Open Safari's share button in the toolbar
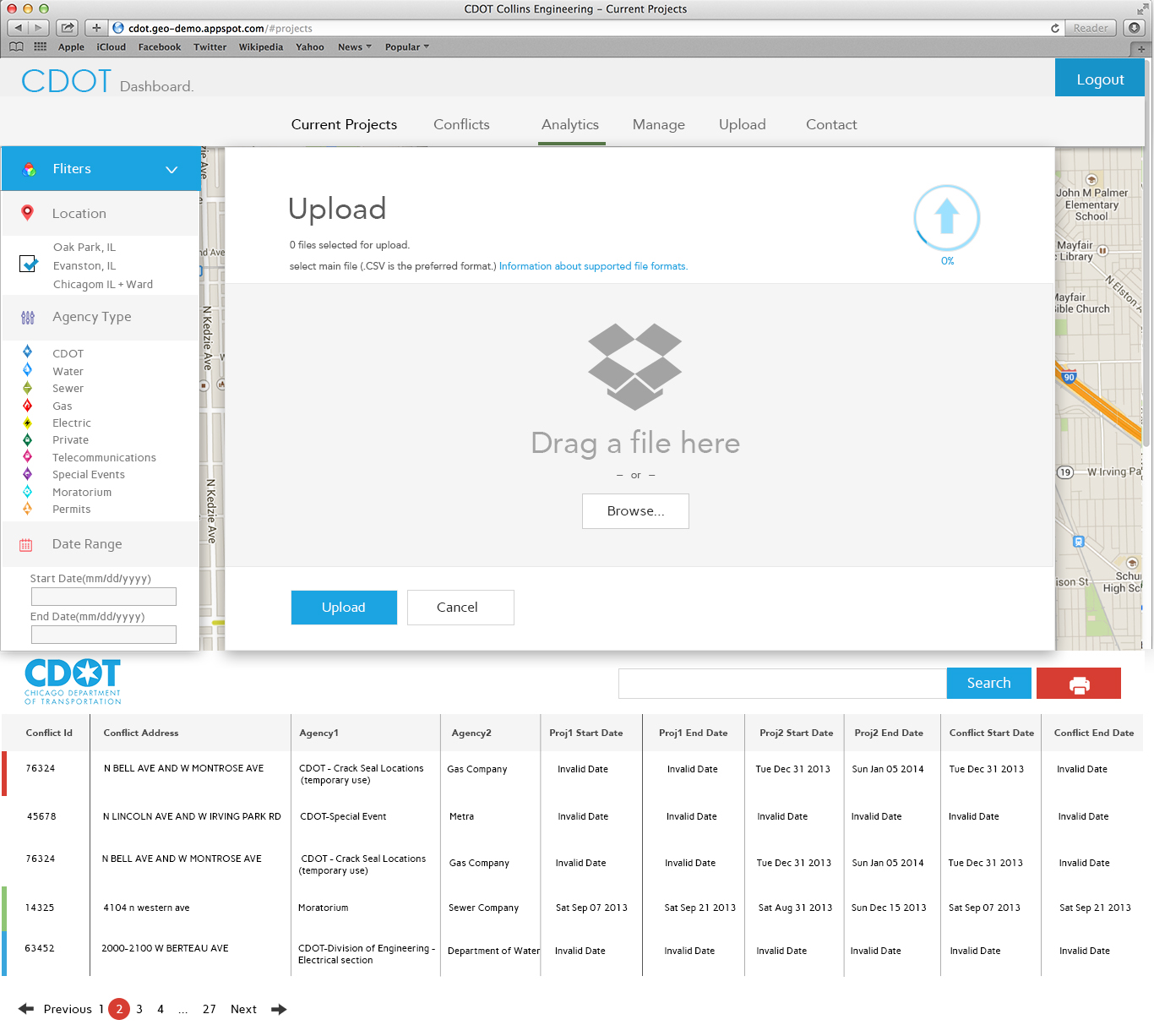This screenshot has width=1154, height=1036. click(68, 28)
